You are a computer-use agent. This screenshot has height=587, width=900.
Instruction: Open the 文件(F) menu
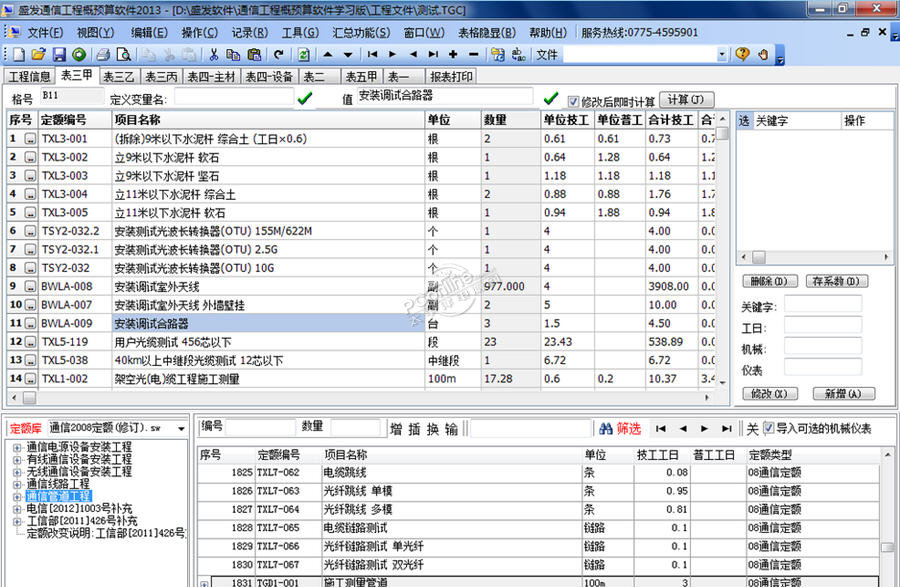coord(45,33)
